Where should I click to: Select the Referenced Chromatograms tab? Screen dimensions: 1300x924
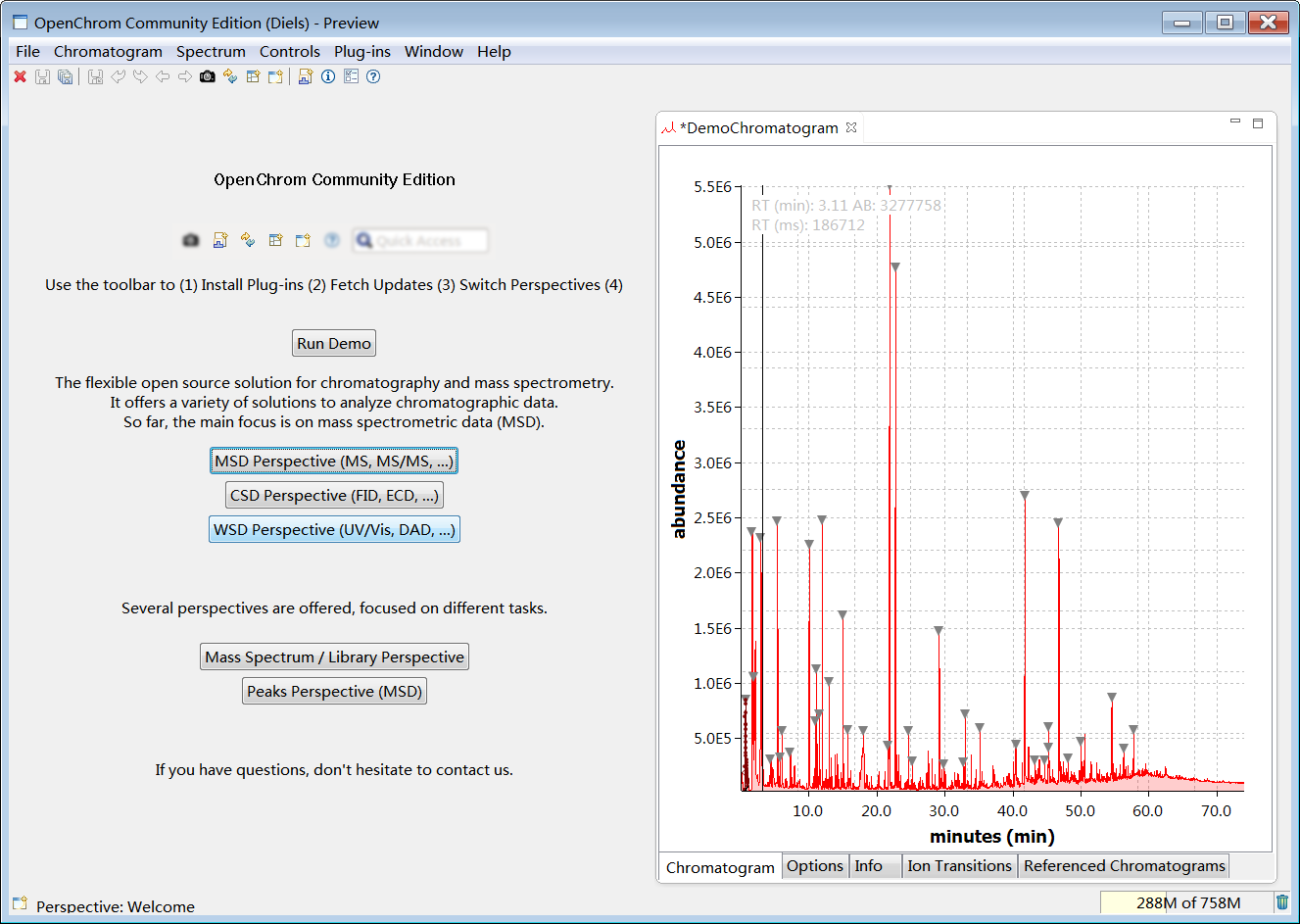pyautogui.click(x=1124, y=866)
